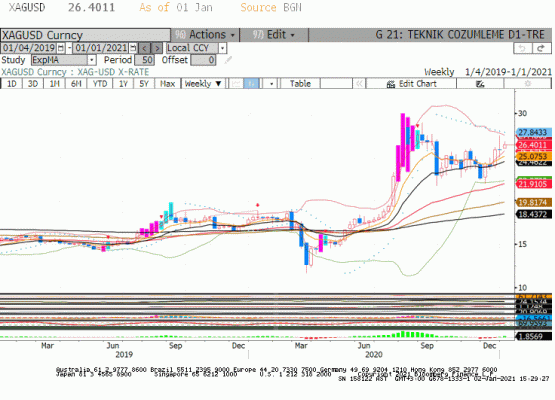Open start date calendar picker icon

[61, 48]
